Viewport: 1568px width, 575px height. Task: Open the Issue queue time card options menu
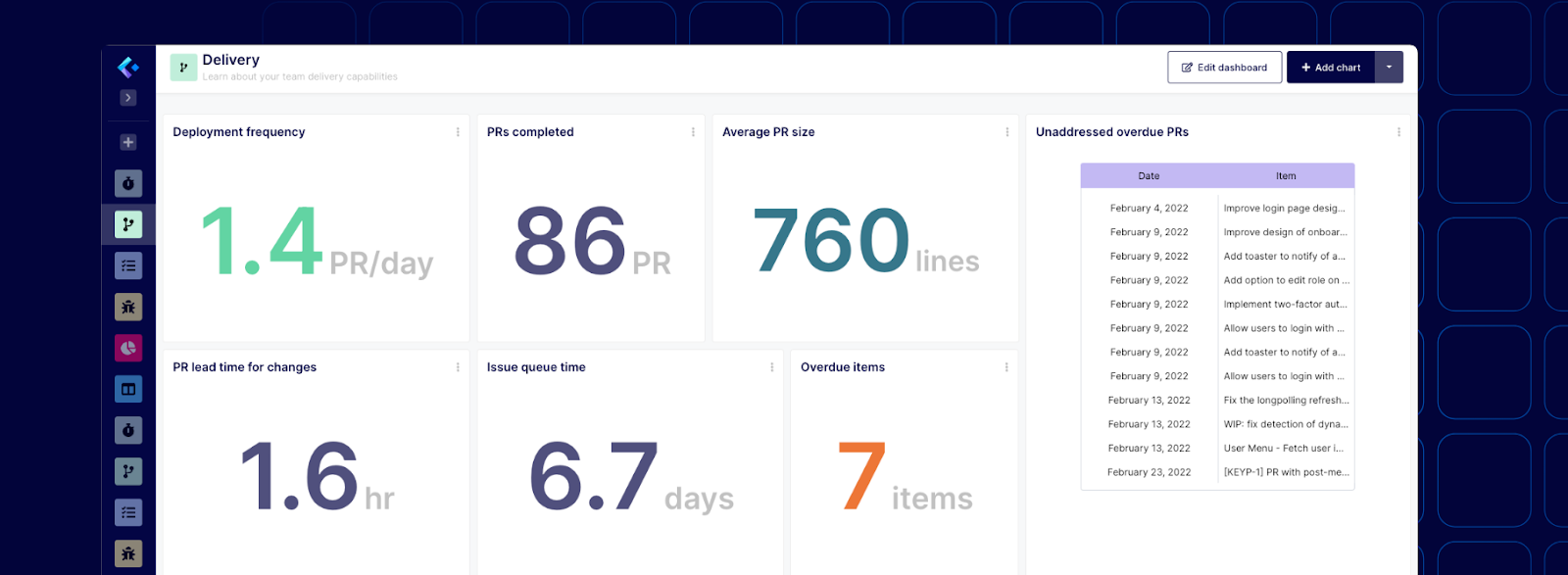click(771, 367)
